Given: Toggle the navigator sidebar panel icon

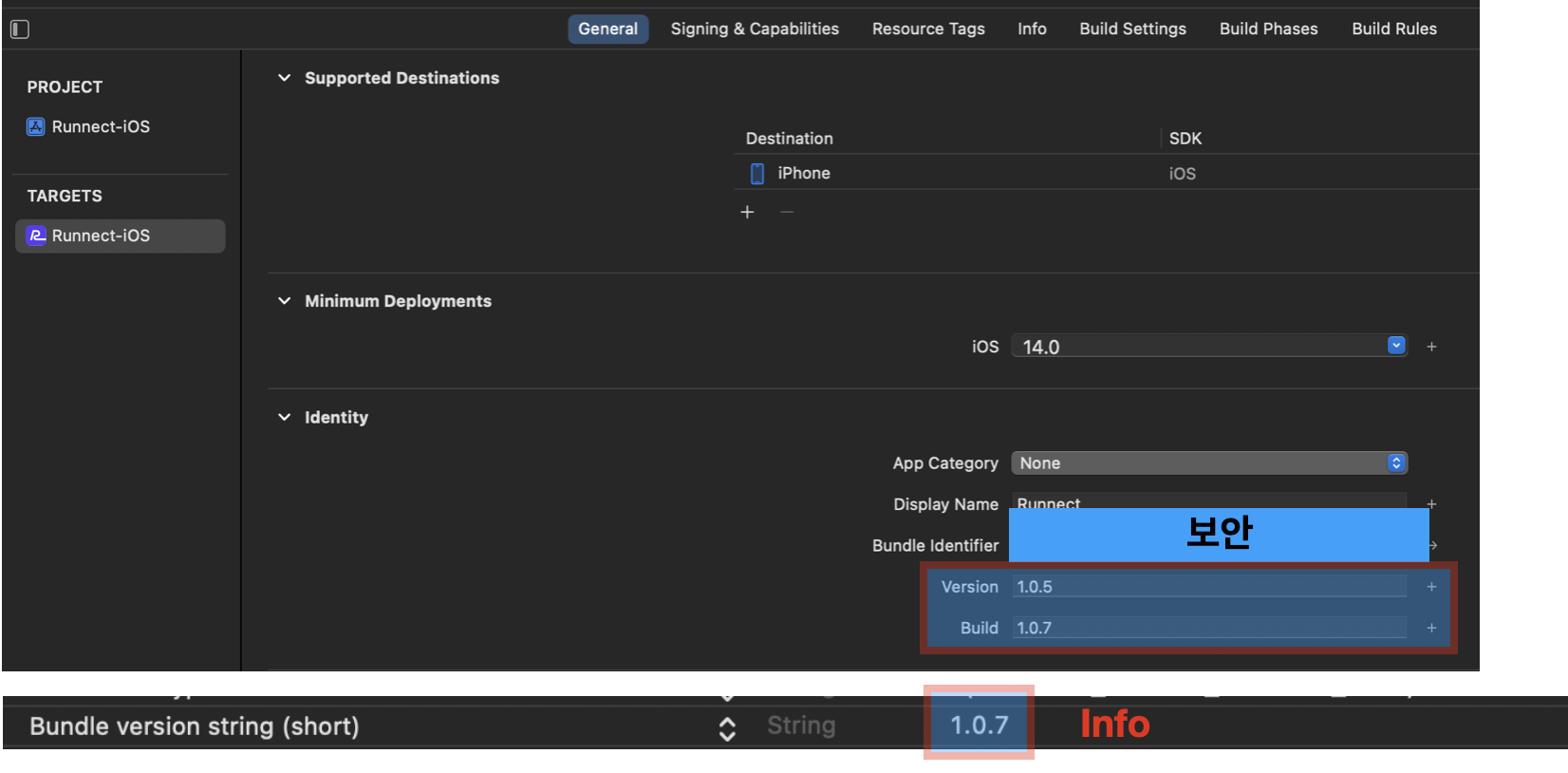Looking at the screenshot, I should pos(20,29).
